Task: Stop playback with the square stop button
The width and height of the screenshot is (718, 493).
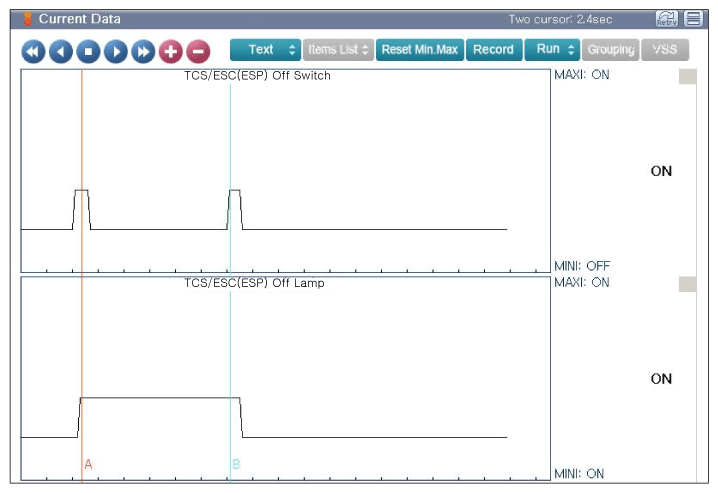Action: pos(88,51)
